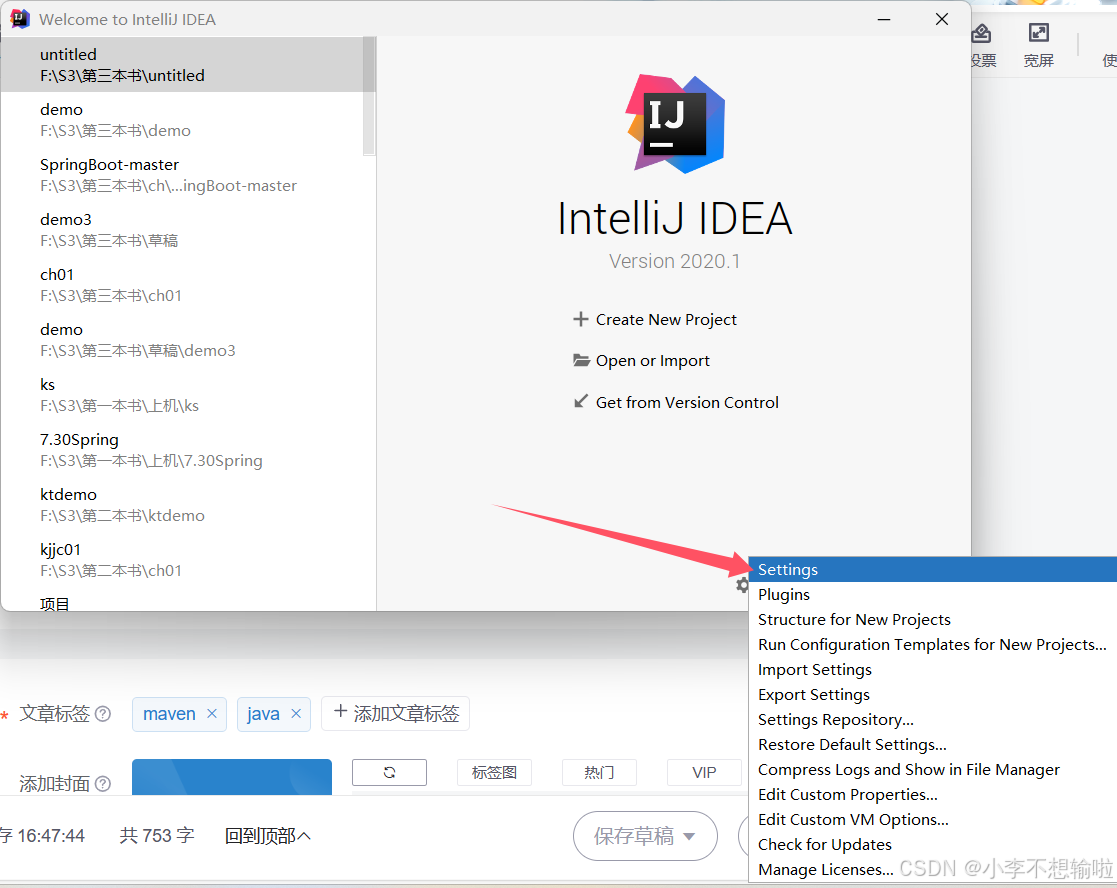The image size is (1117, 888).
Task: Click the java tag label
Action: coord(263,714)
